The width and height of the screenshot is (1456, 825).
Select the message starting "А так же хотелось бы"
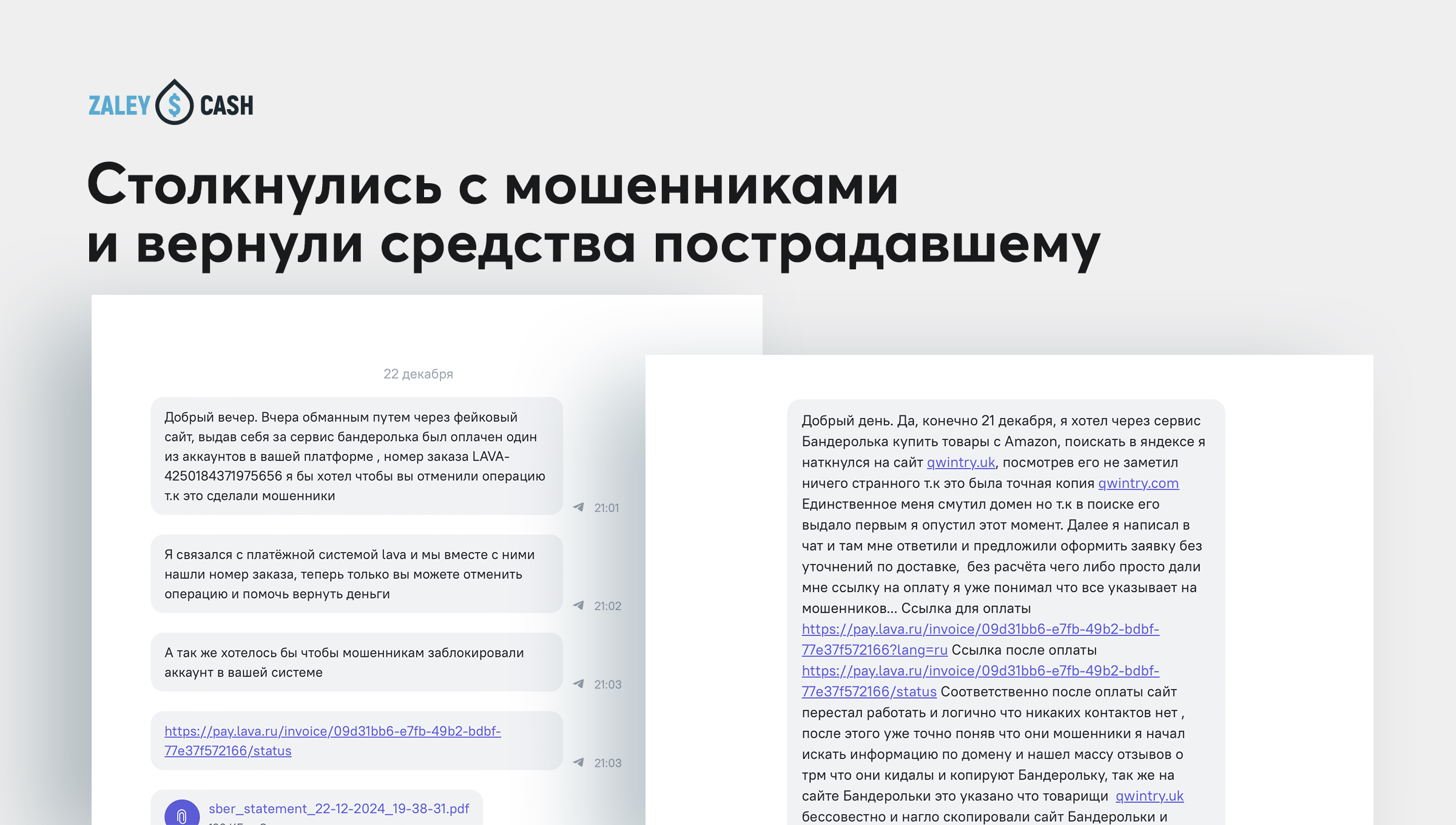tap(357, 662)
